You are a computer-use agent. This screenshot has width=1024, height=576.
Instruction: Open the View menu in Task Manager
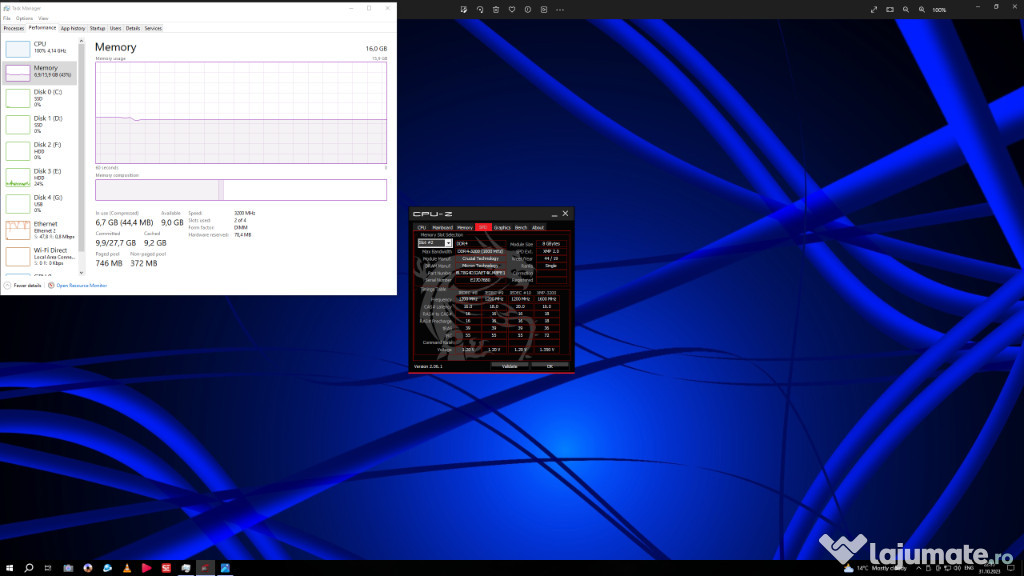click(43, 18)
